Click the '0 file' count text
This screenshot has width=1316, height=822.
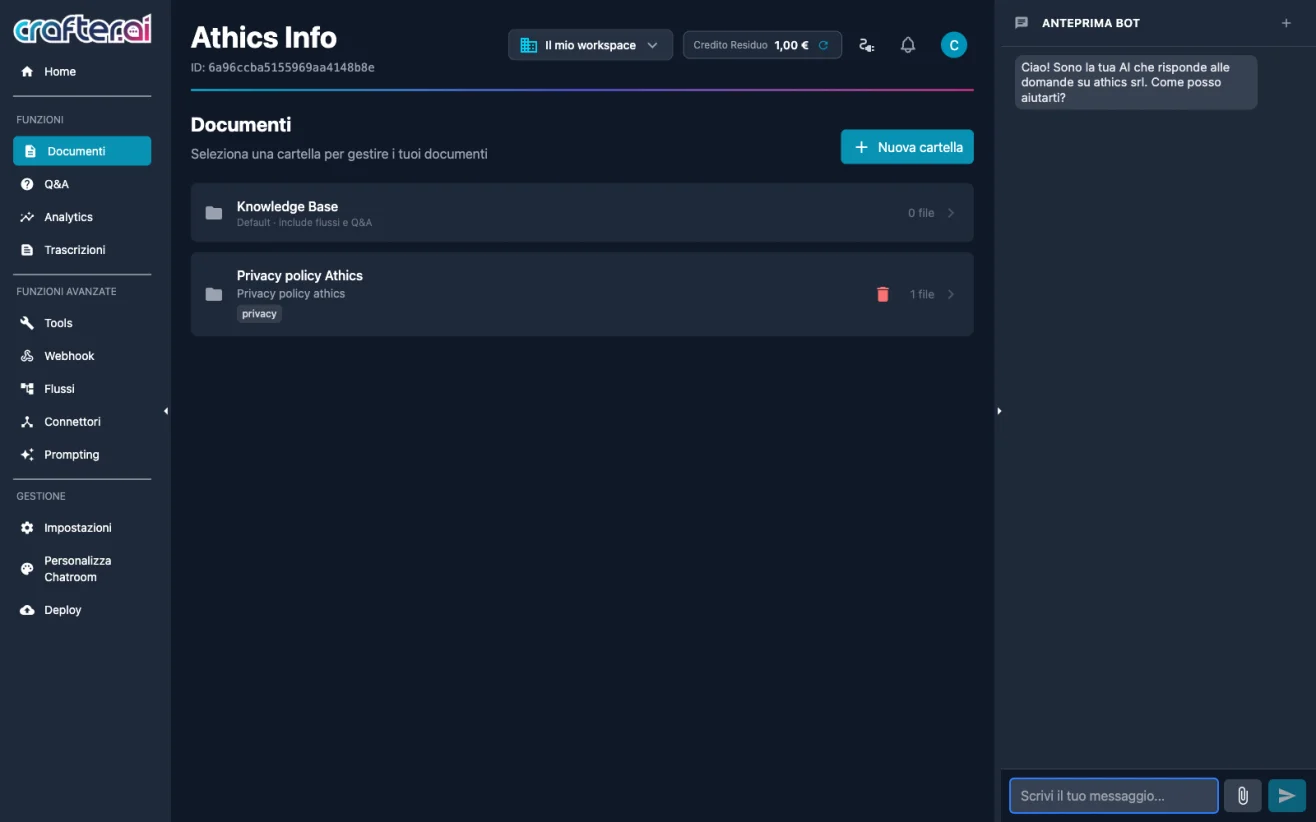tap(921, 213)
